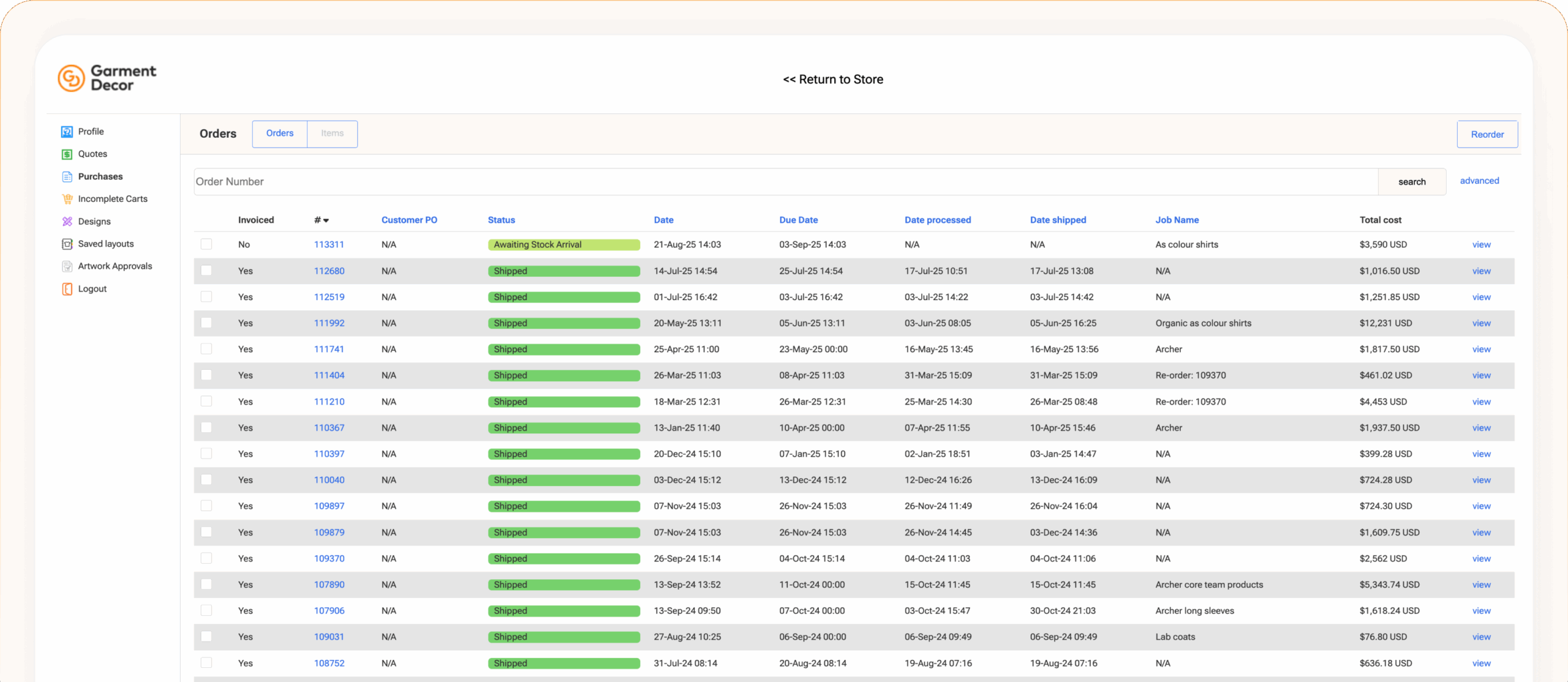Screen dimensions: 1568x682
Task: Switch to the Items tab
Action: pos(332,133)
